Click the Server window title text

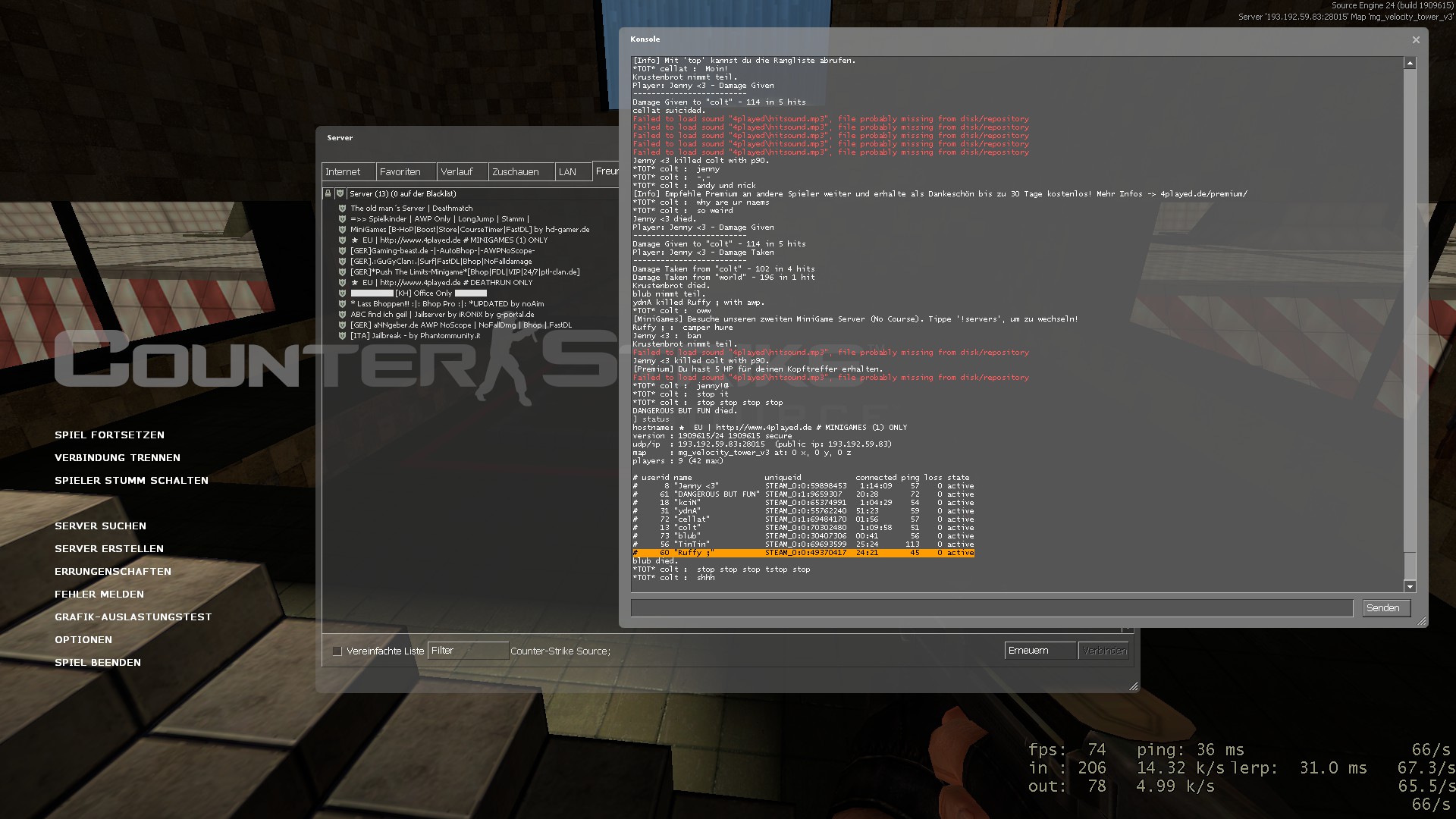pos(340,138)
